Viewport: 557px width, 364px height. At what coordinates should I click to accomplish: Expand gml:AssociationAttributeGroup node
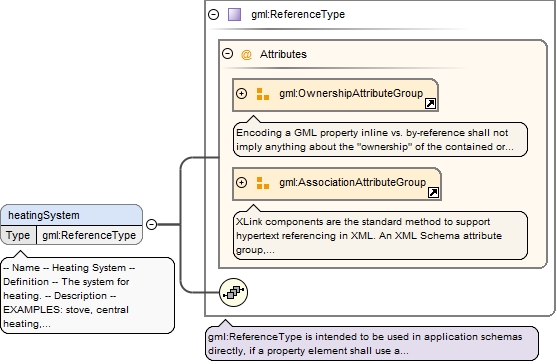tap(242, 183)
